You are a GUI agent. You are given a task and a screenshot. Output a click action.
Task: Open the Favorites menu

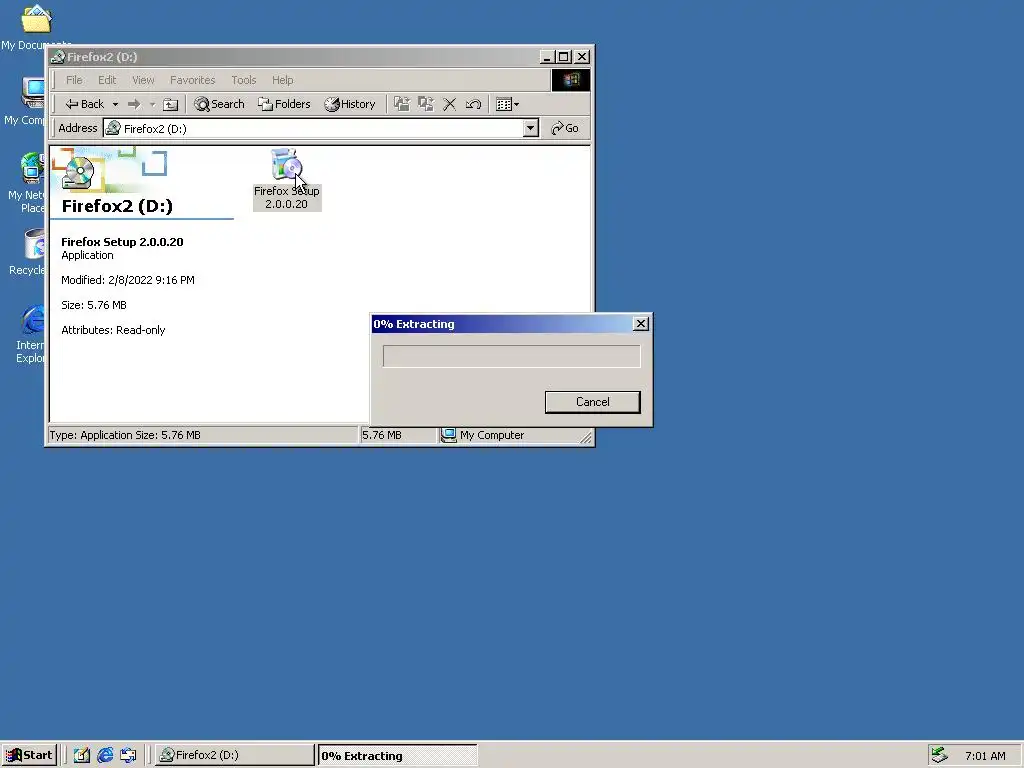(x=193, y=80)
